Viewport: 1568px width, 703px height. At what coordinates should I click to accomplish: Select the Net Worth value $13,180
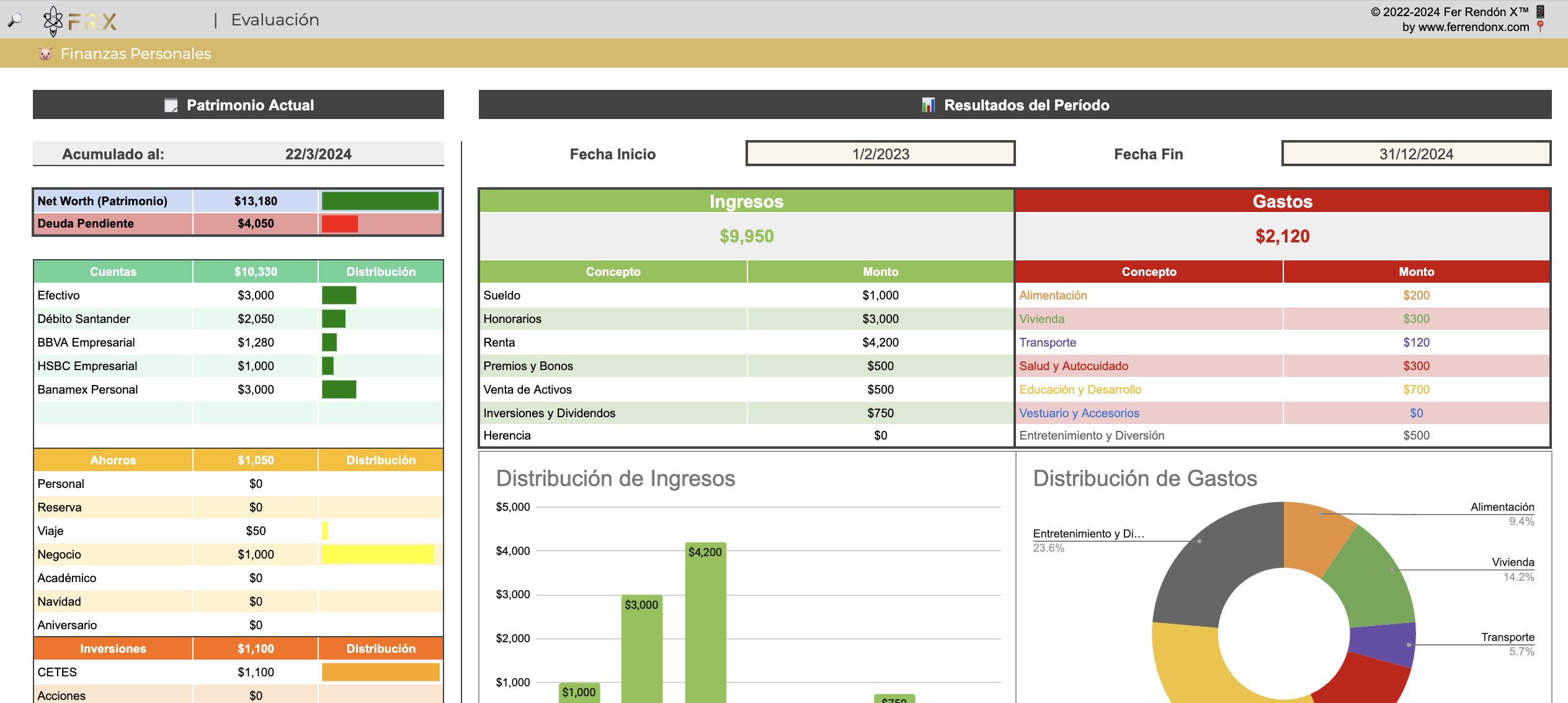pos(256,201)
